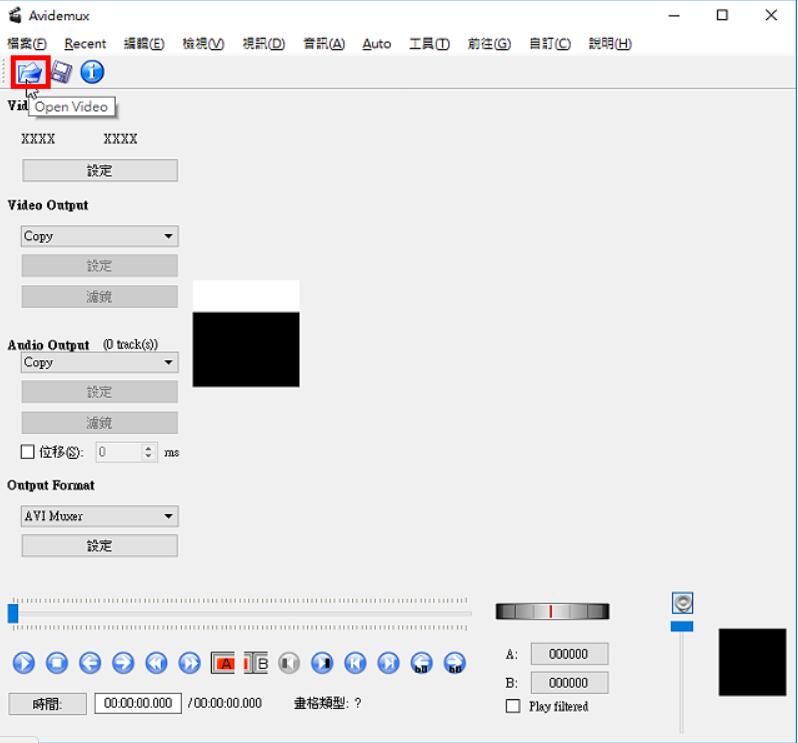Start playback with the Play button

coord(24,663)
